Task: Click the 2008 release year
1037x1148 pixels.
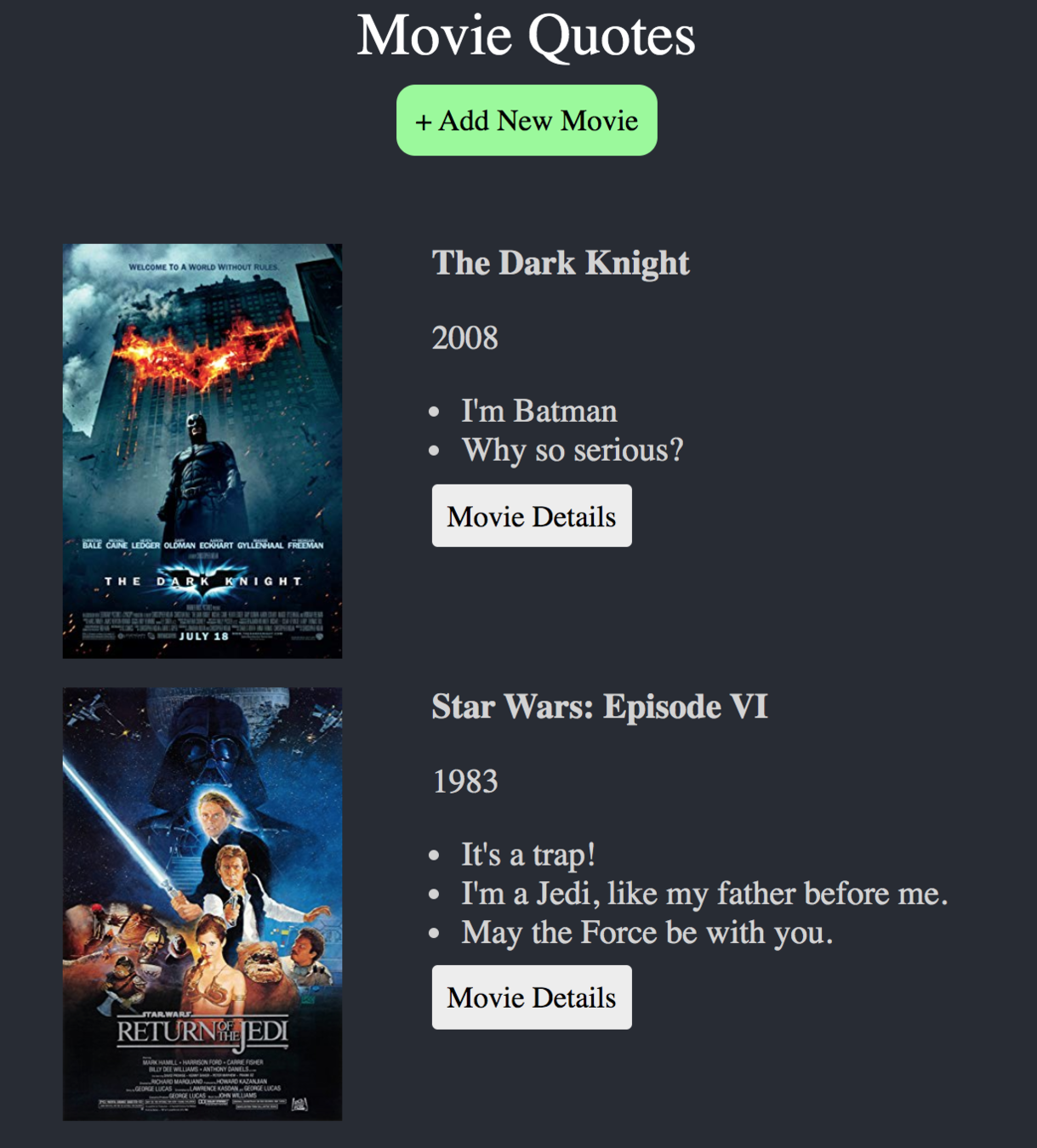Action: tap(465, 338)
